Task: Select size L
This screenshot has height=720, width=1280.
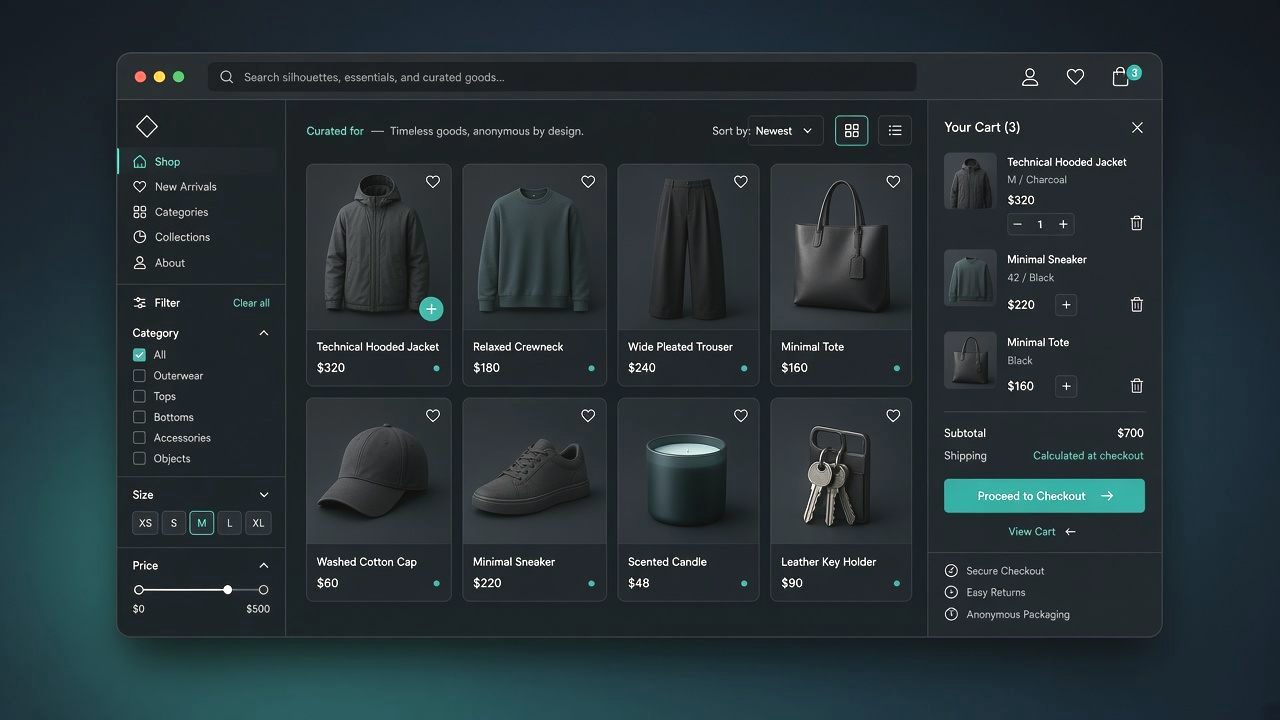Action: [230, 523]
